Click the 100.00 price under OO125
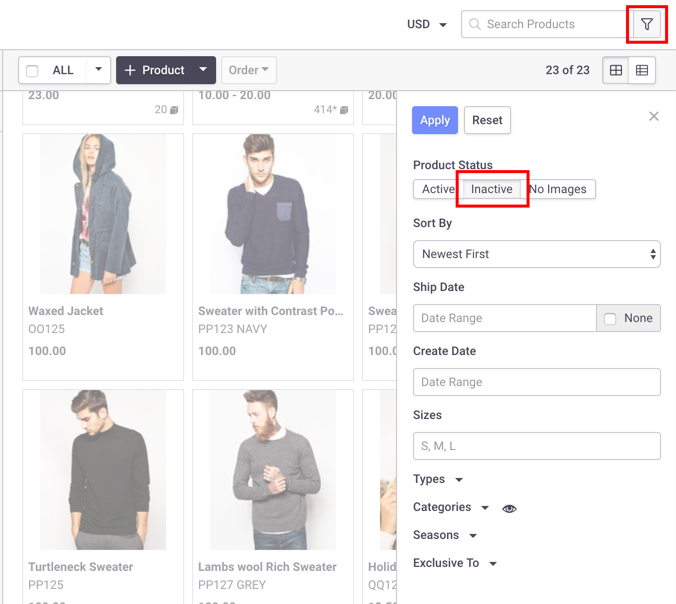 coord(47,351)
